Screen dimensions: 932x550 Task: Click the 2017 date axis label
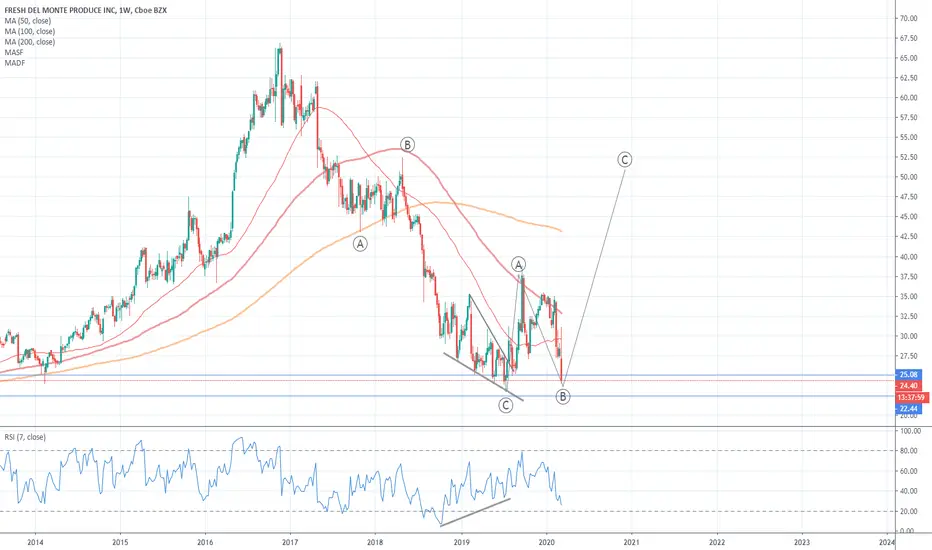[x=290, y=542]
